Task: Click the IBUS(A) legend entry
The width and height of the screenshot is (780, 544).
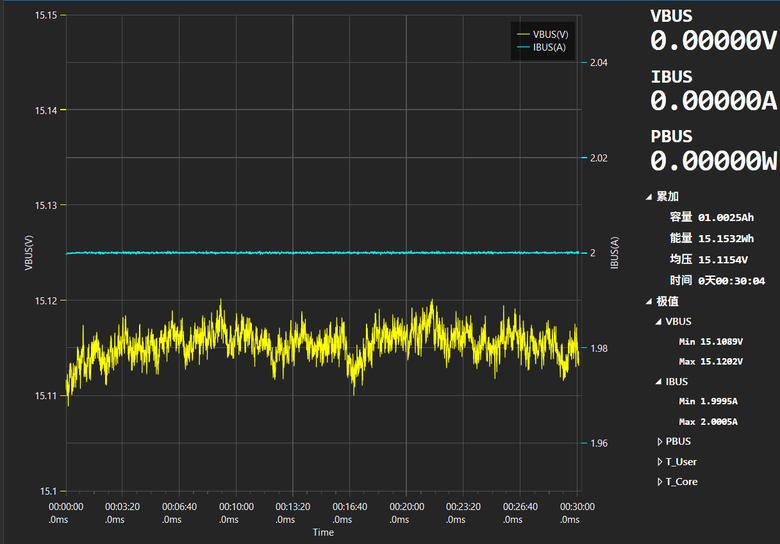Action: click(x=542, y=47)
